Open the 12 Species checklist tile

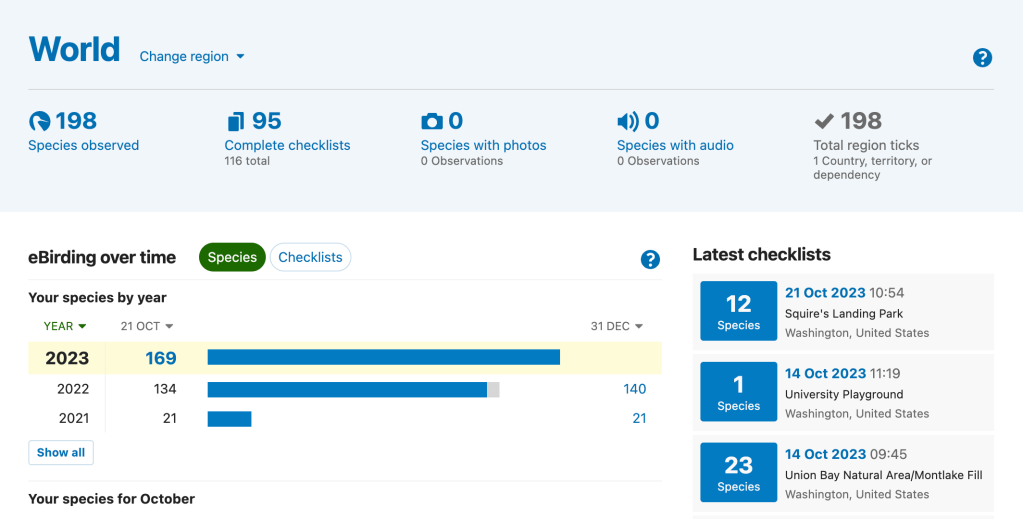(x=738, y=312)
